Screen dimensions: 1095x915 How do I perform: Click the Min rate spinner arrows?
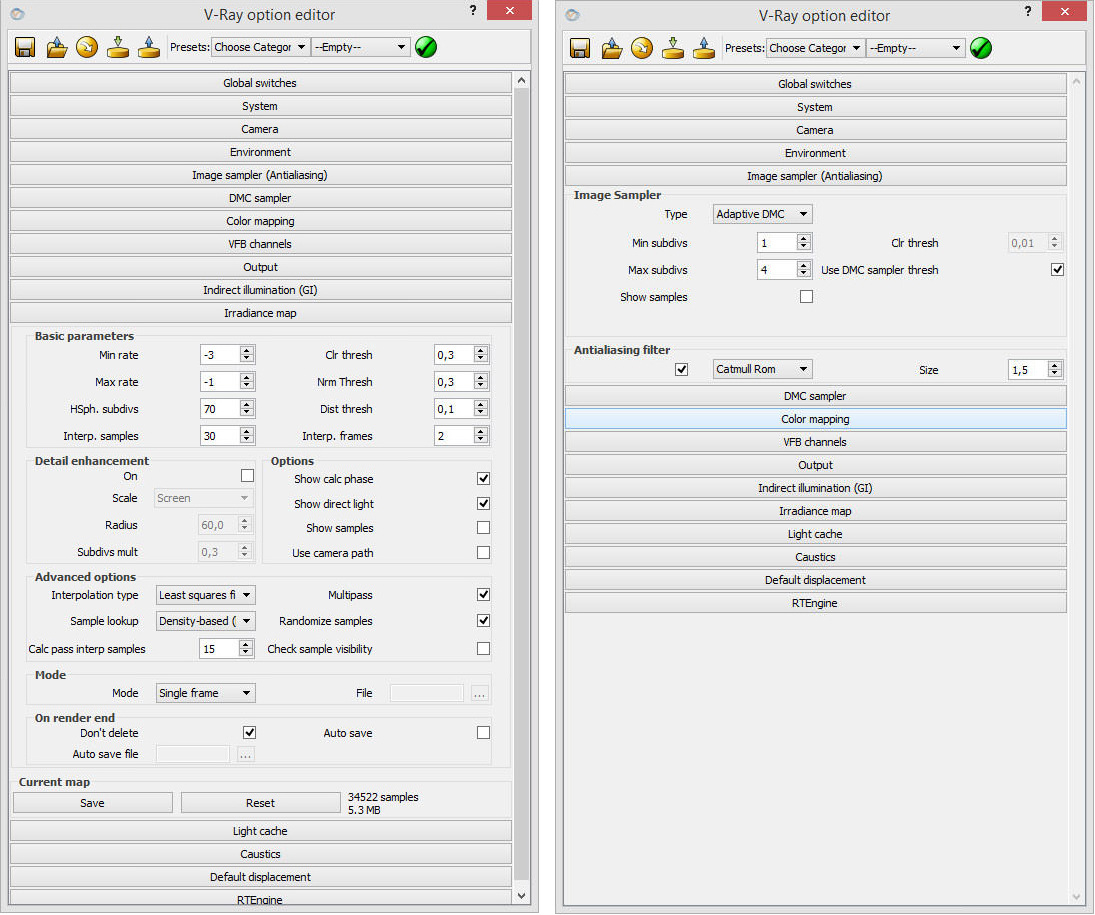point(247,355)
